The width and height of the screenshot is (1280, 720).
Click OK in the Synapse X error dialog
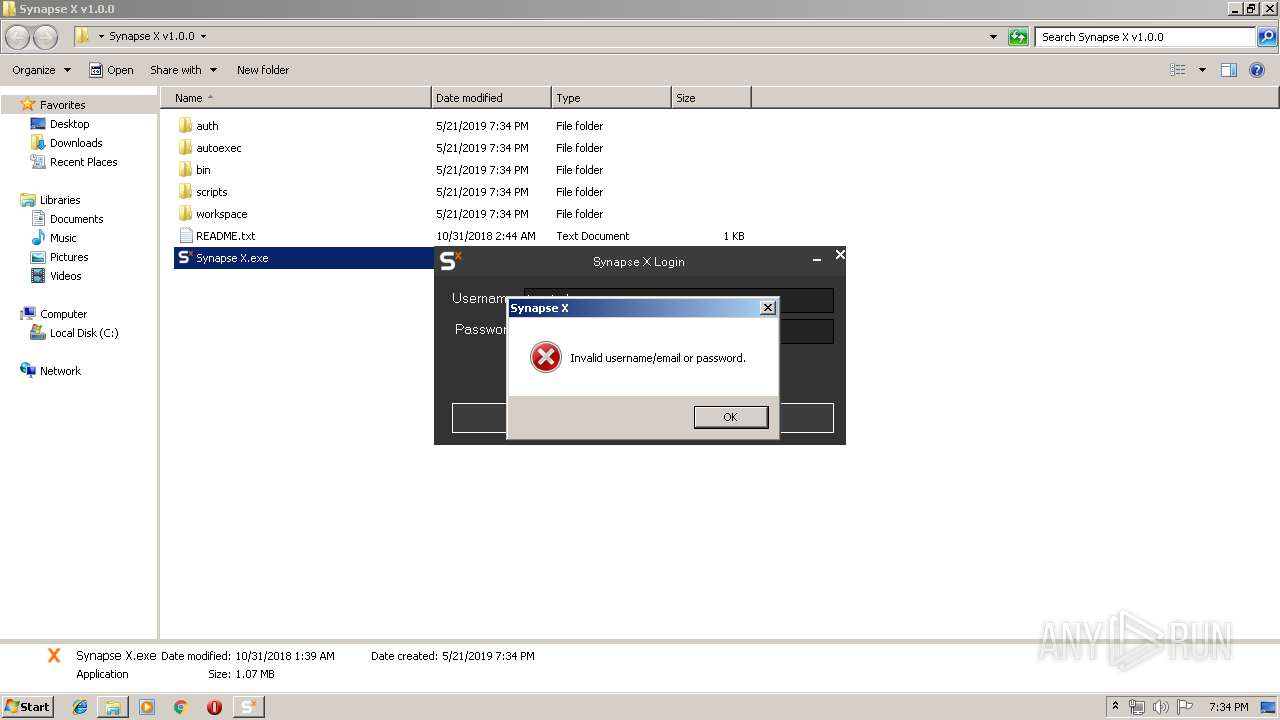[730, 417]
